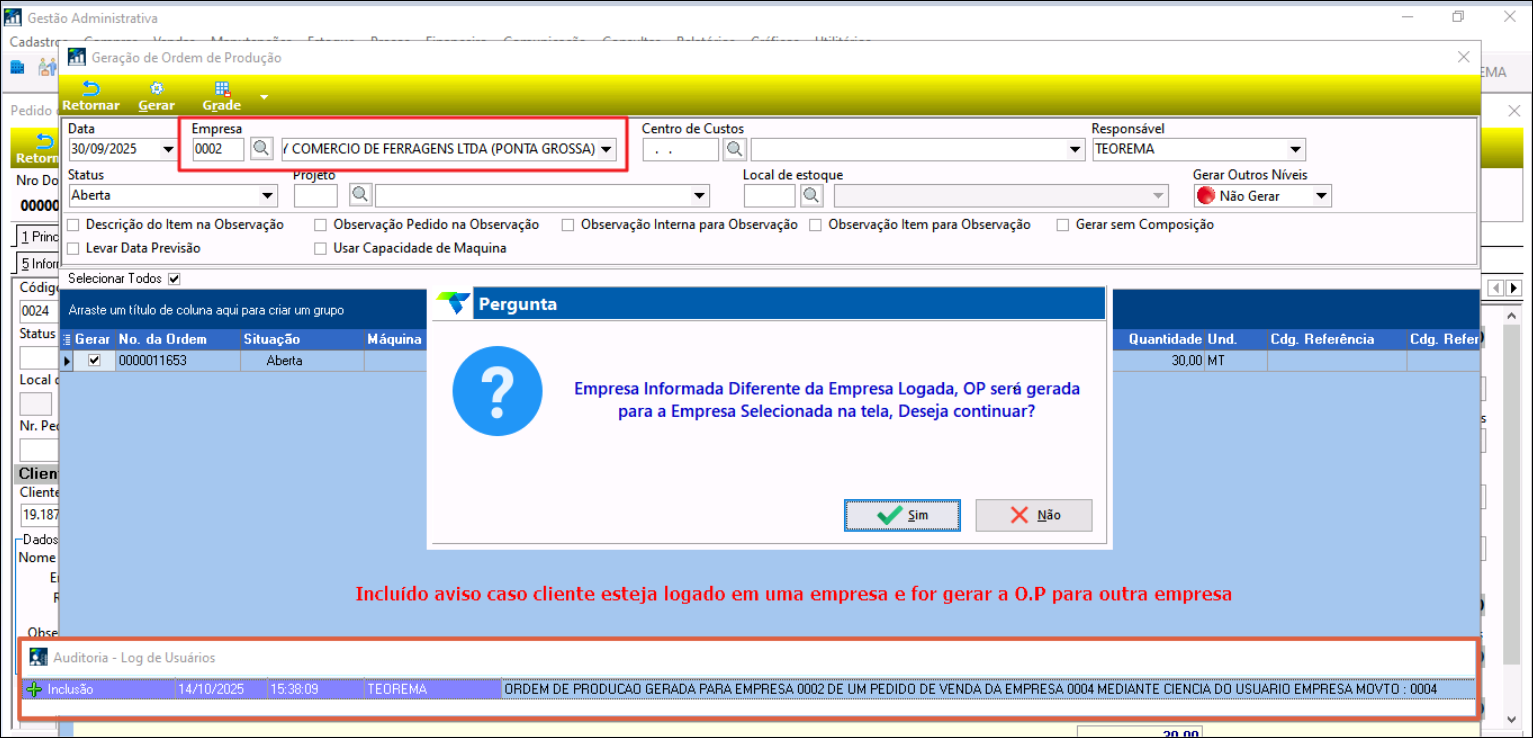Switch to the 5 Infor tab
The image size is (1533, 738).
(x=36, y=264)
